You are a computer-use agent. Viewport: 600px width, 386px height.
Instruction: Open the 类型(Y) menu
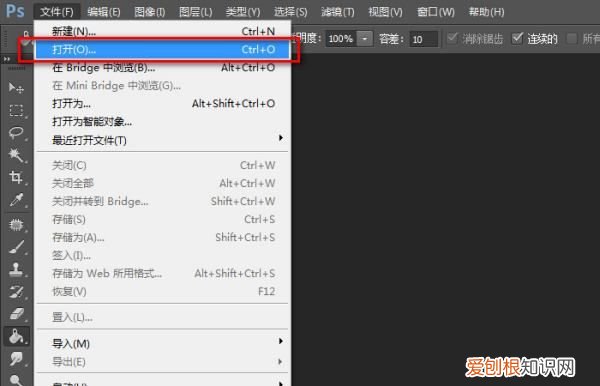(243, 12)
